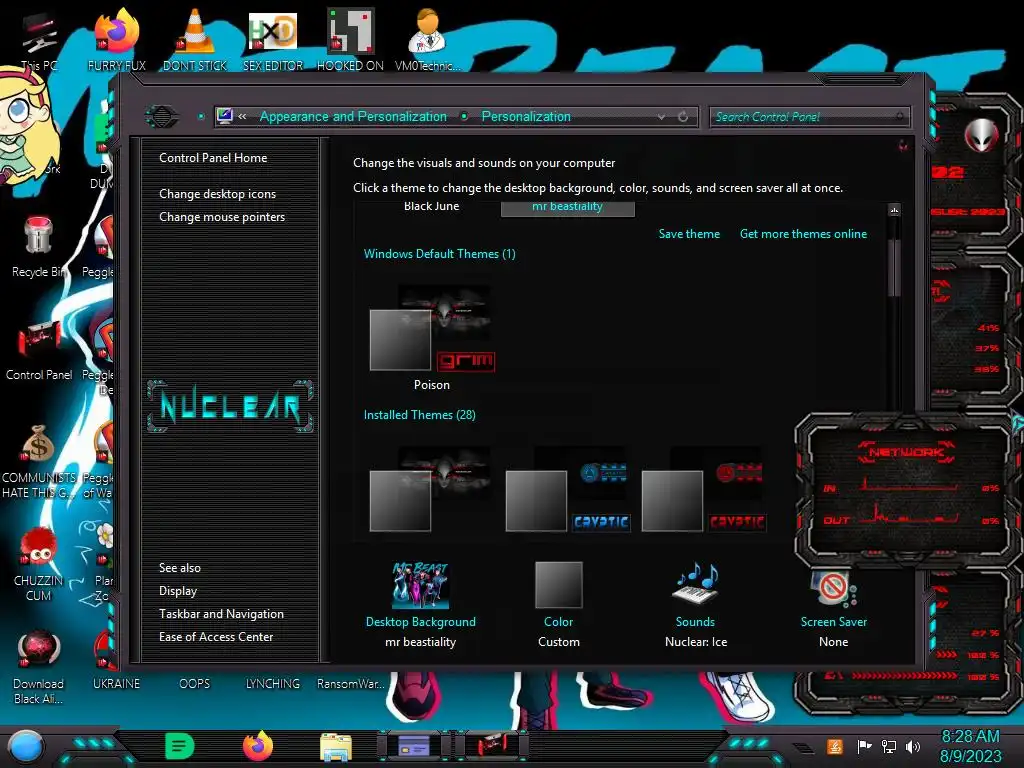Viewport: 1024px width, 768px height.
Task: Open the Control Panel desktop icon
Action: [x=39, y=350]
